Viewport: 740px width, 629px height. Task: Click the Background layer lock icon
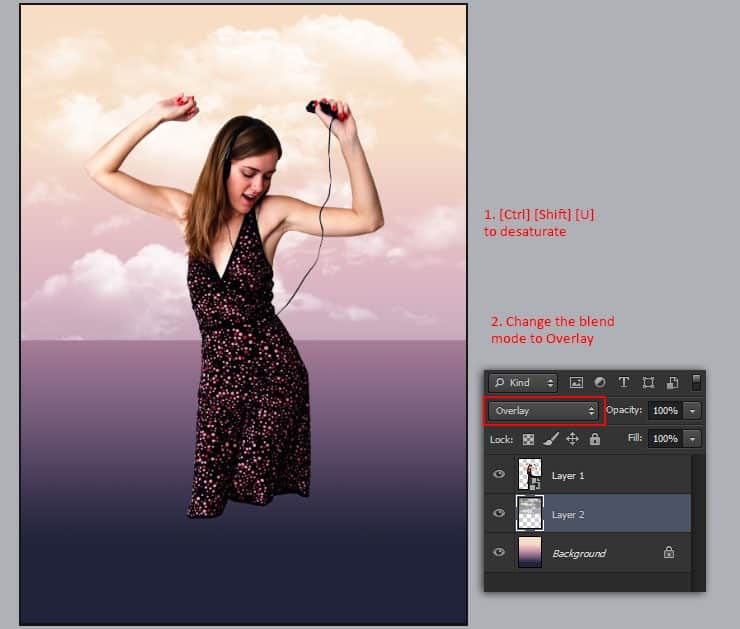669,552
